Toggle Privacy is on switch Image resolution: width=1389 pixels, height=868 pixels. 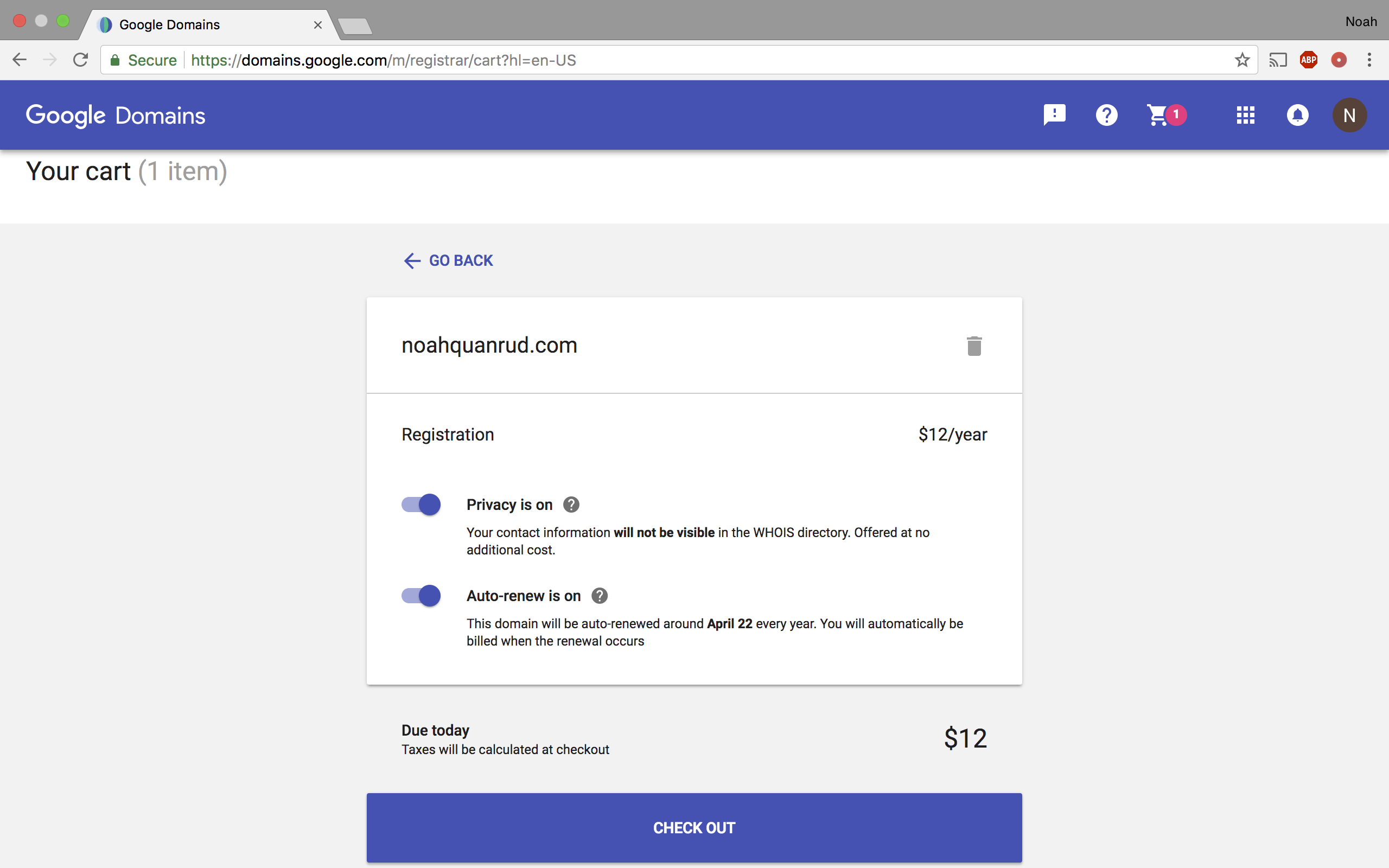(x=420, y=504)
